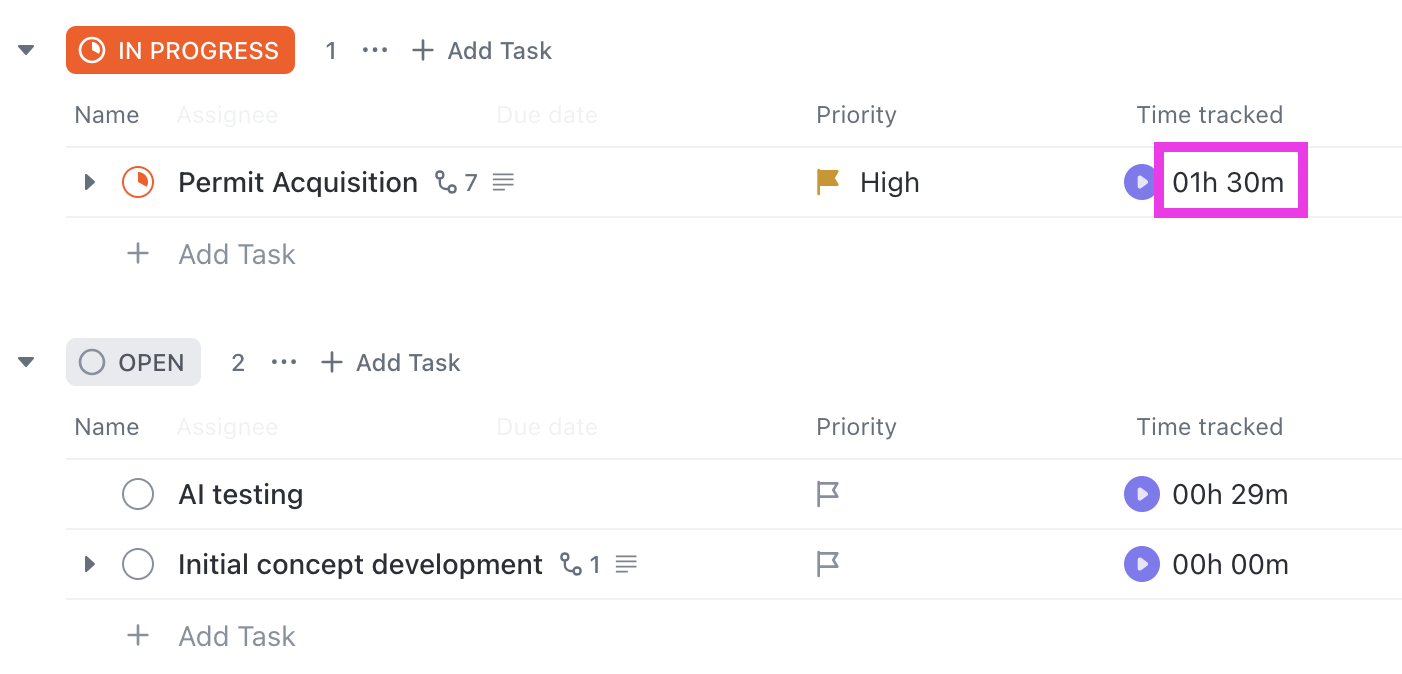Play the timer on AI testing task
The image size is (1402, 674).
click(1141, 494)
